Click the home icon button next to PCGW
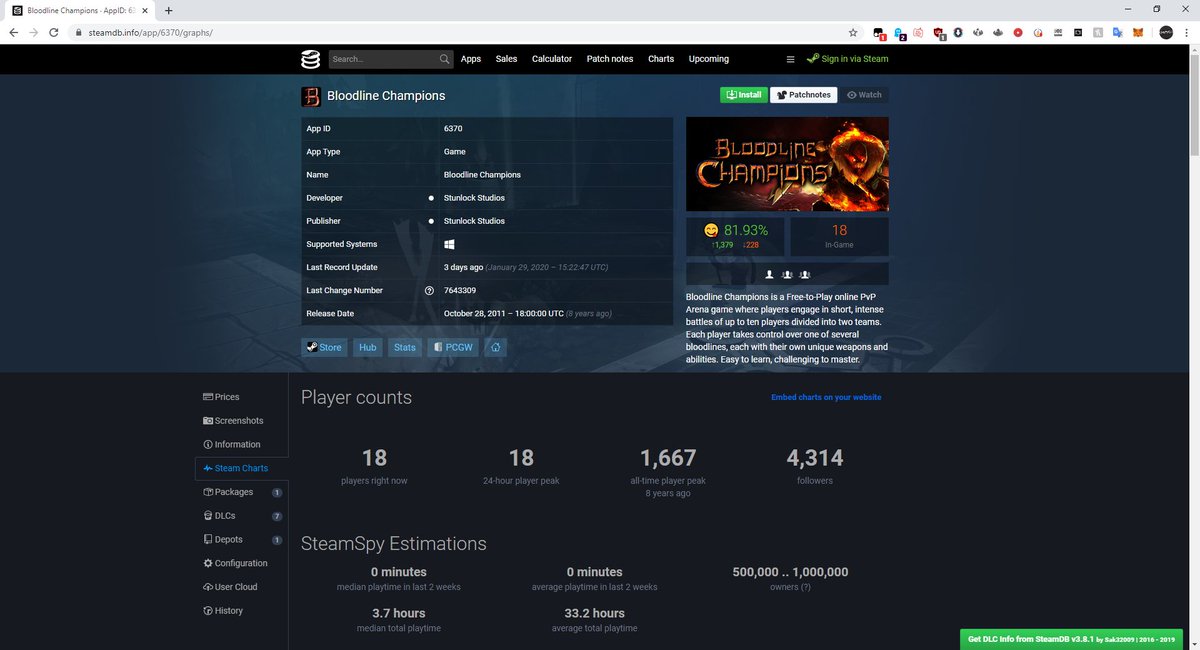The image size is (1200, 650). (x=496, y=347)
